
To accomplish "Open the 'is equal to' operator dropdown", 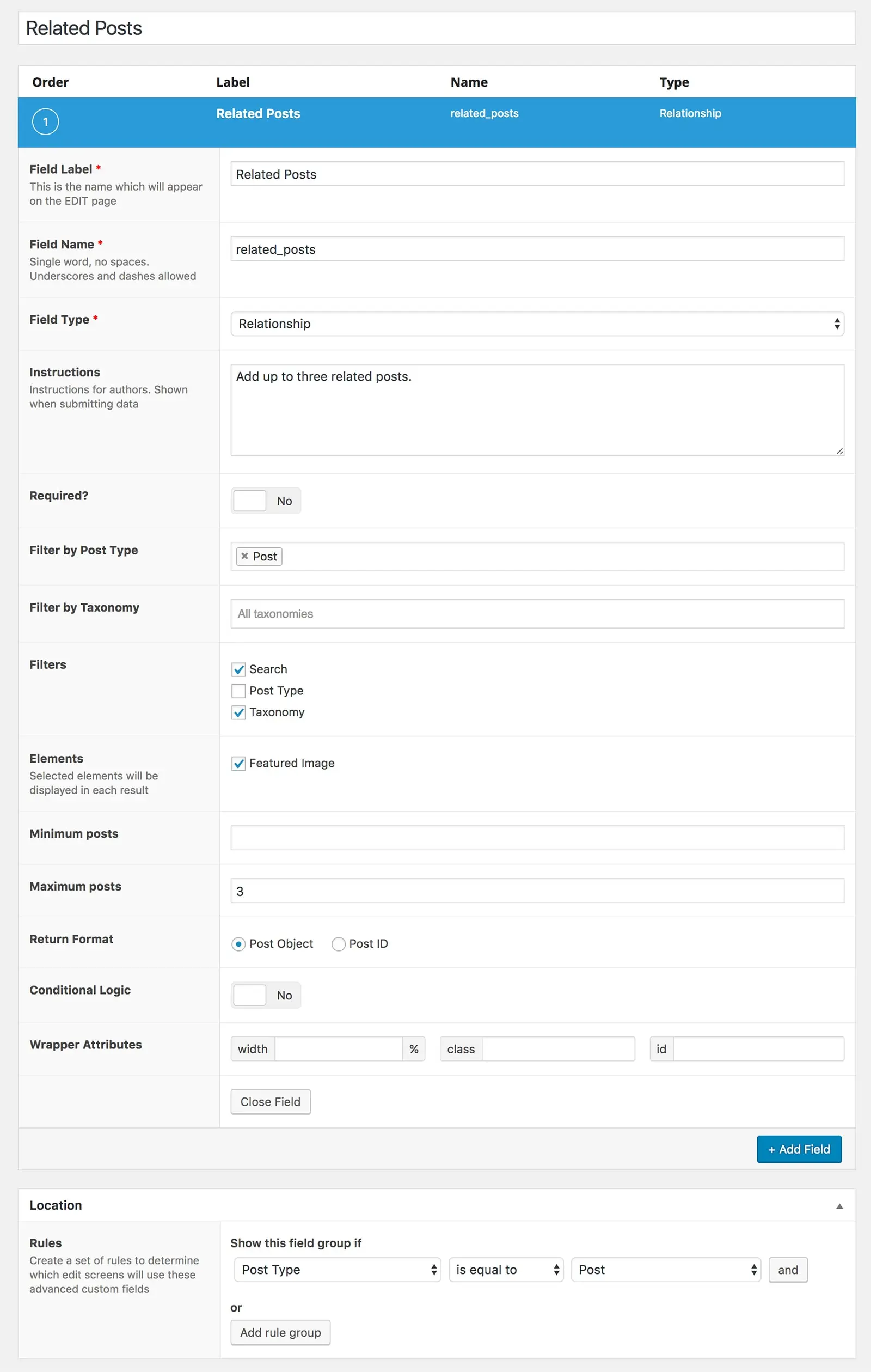I will pyautogui.click(x=506, y=1270).
